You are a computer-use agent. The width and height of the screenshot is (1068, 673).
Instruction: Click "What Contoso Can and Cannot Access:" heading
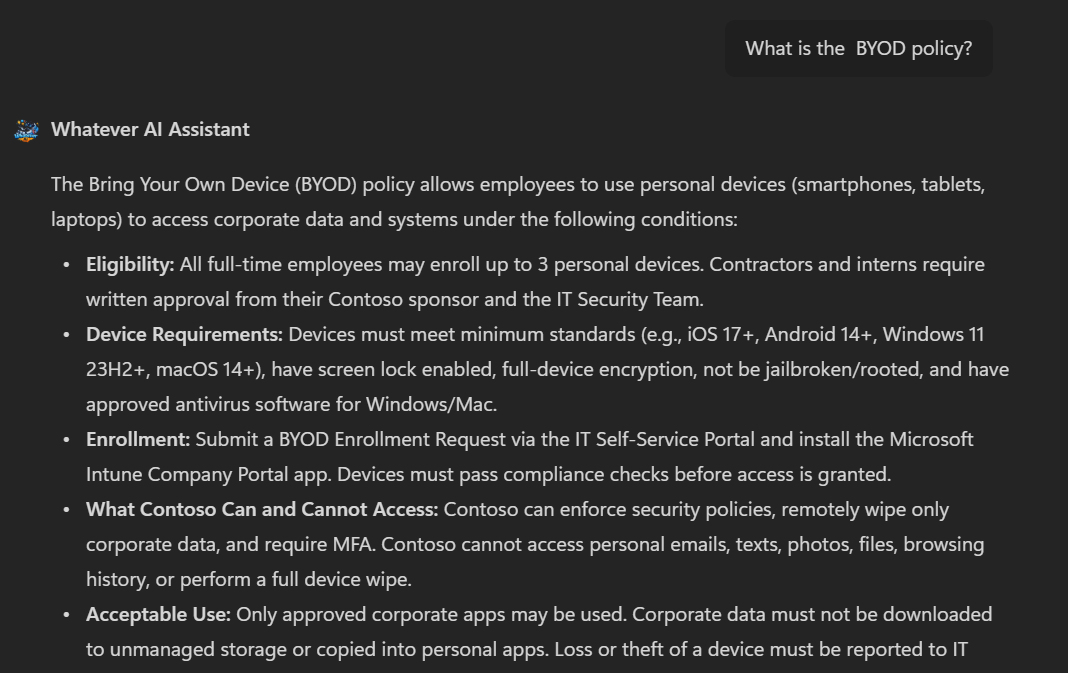tap(262, 509)
